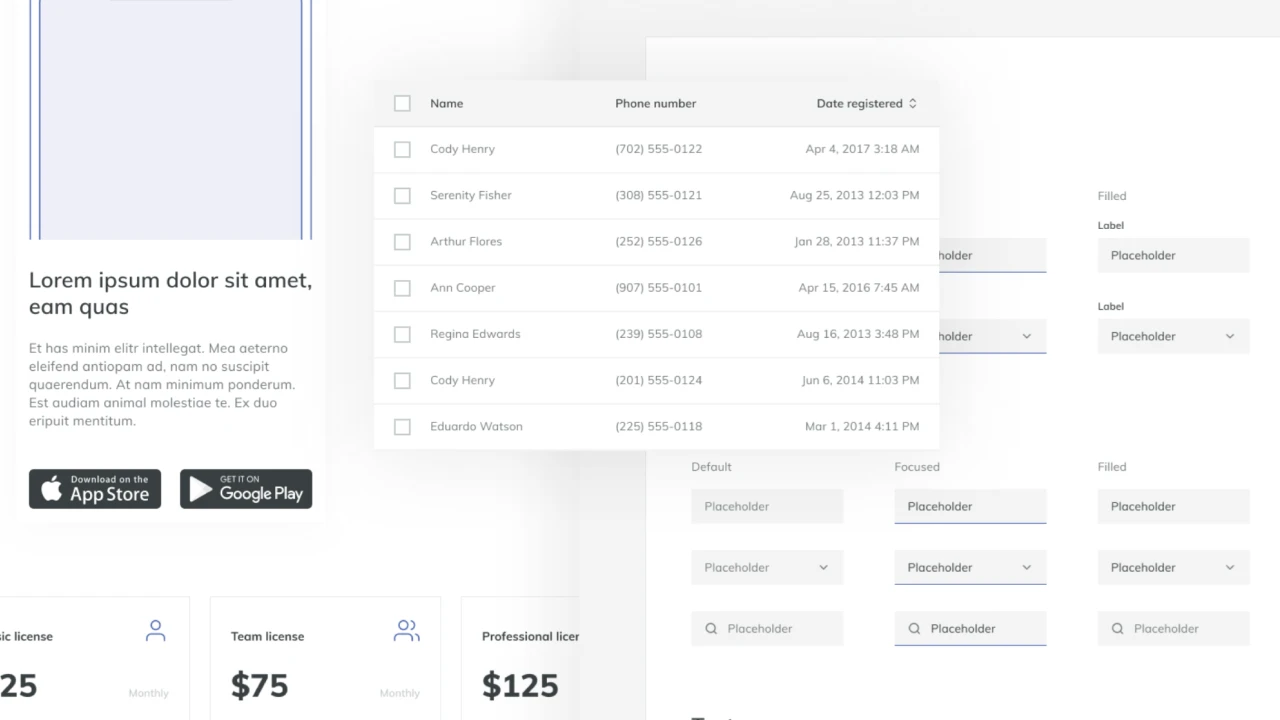Expand the labeled Filled dropdown chevron
The height and width of the screenshot is (720, 1280).
[x=1230, y=336]
